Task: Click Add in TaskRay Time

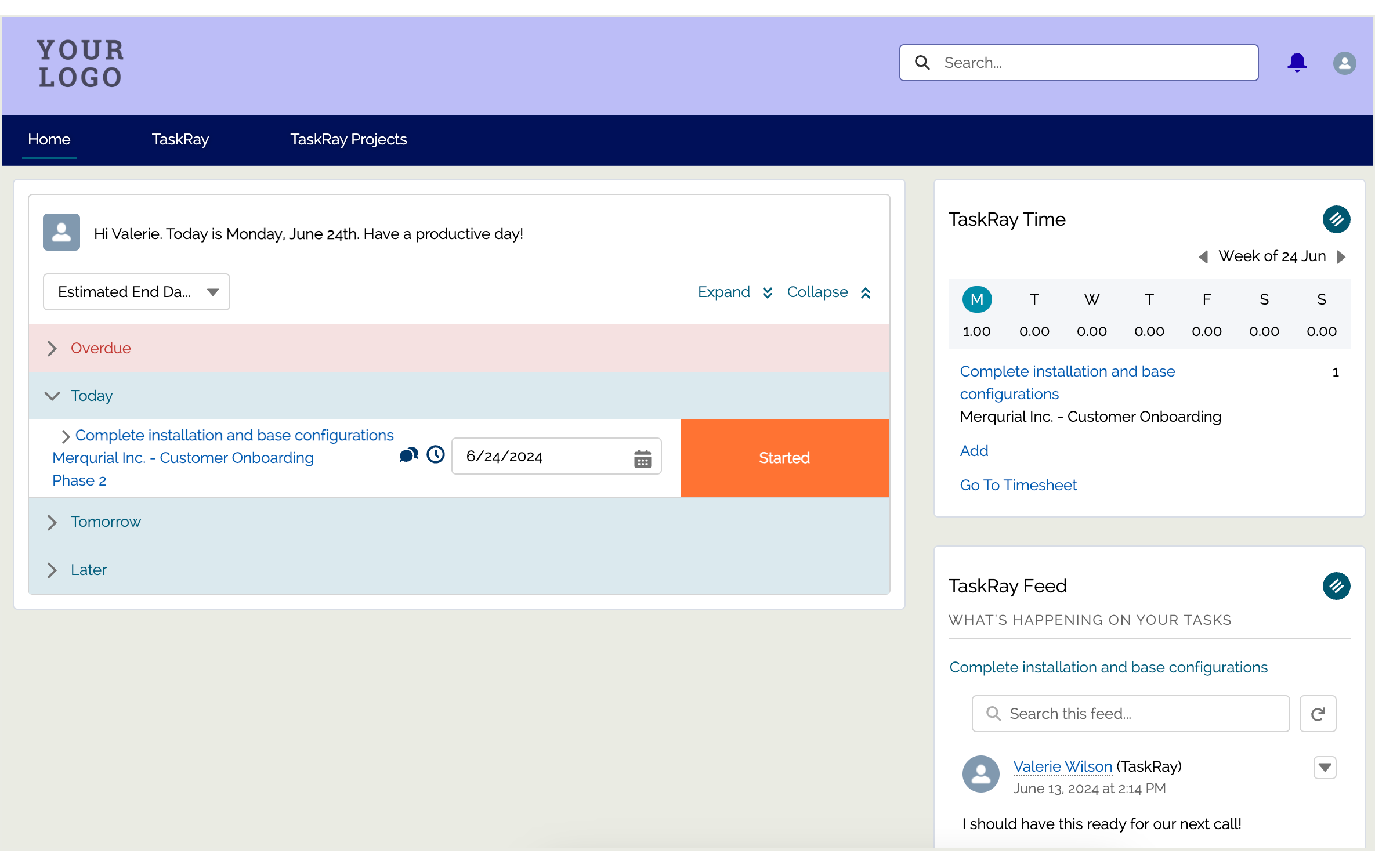Action: [x=974, y=451]
